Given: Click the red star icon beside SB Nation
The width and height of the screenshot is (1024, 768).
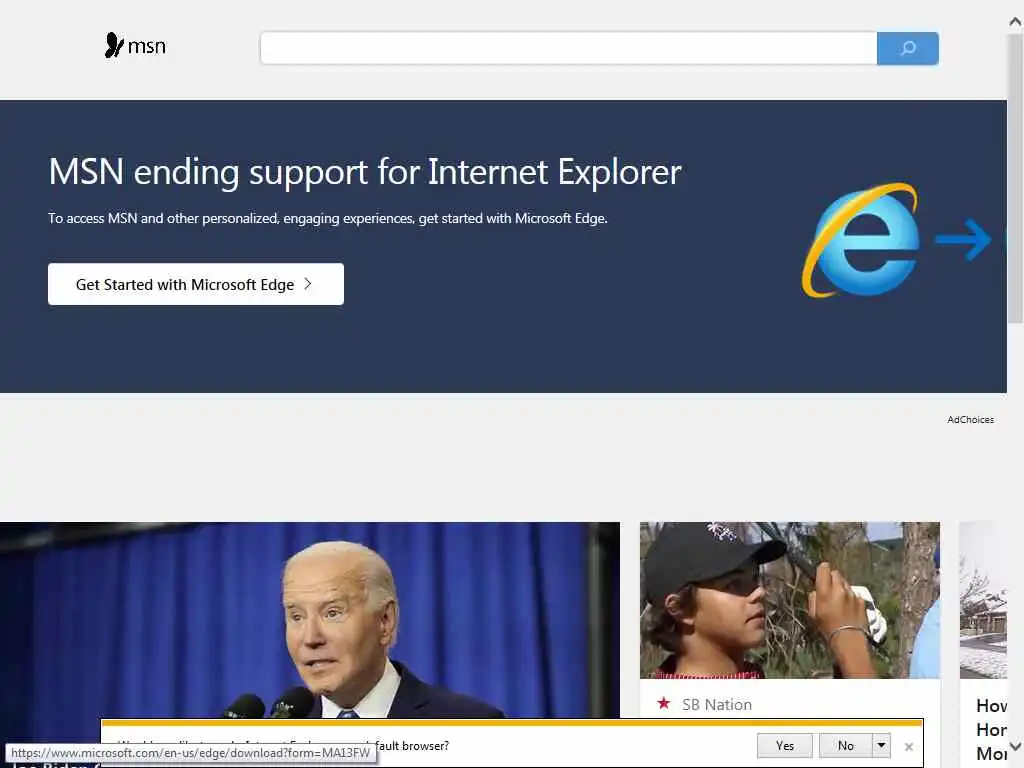Looking at the screenshot, I should click(664, 703).
